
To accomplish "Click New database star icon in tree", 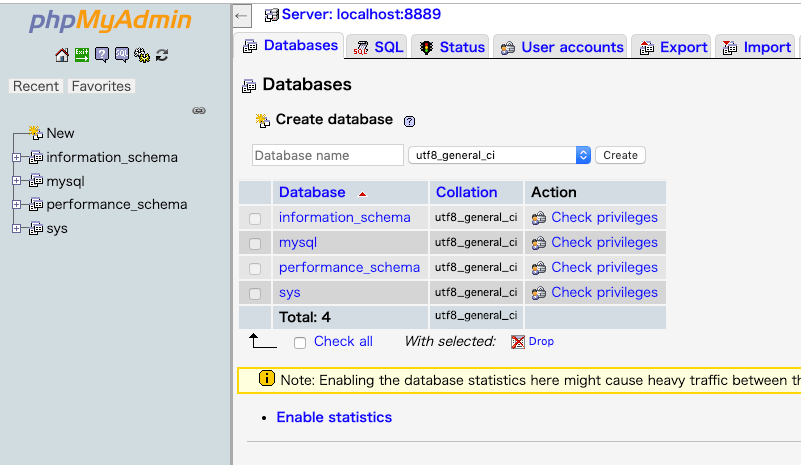I will (x=35, y=133).
